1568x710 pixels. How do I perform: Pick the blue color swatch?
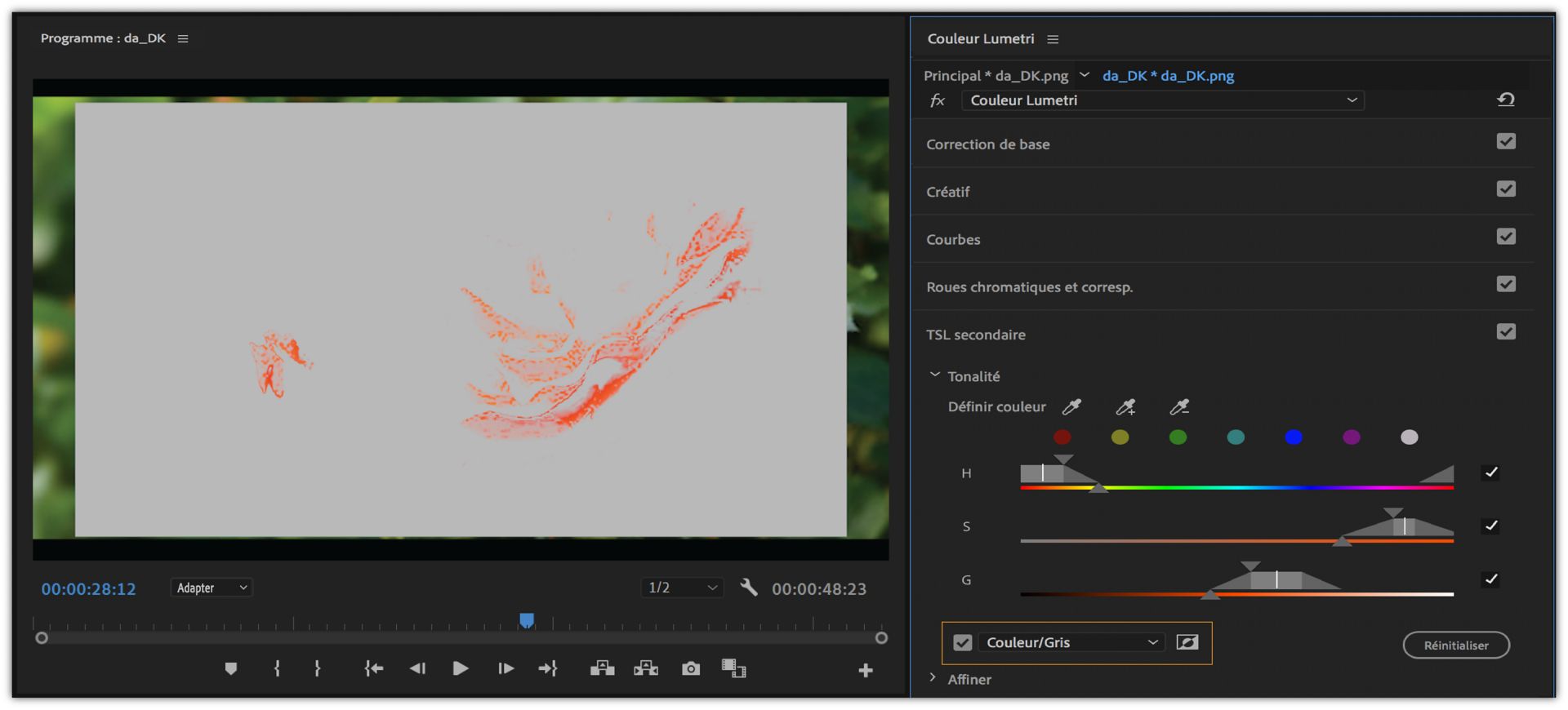[x=1294, y=437]
